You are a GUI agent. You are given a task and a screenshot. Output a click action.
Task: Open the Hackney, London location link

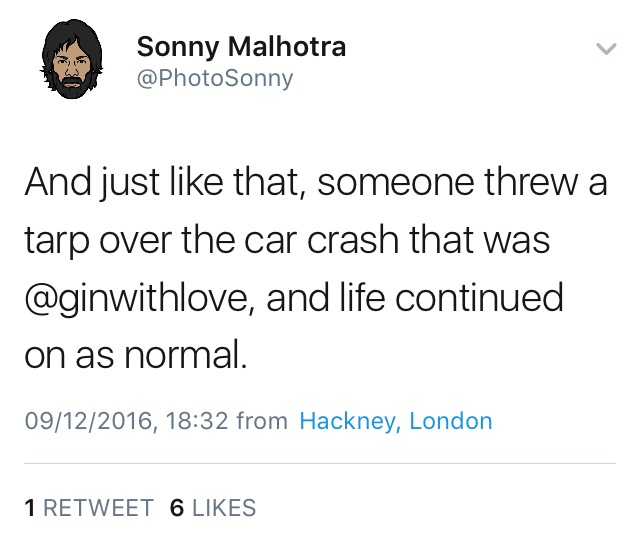[x=396, y=421]
